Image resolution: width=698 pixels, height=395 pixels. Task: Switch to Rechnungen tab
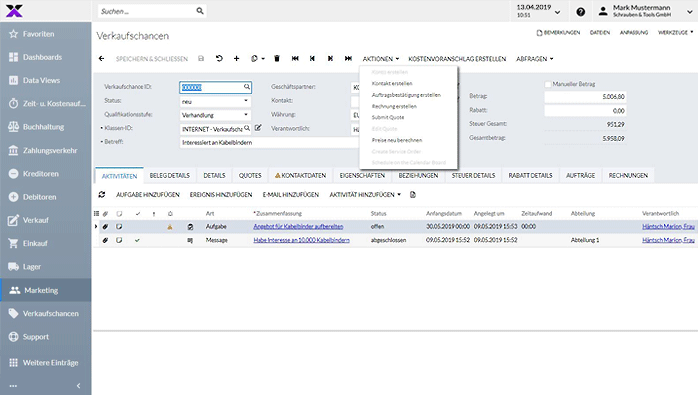click(x=628, y=175)
